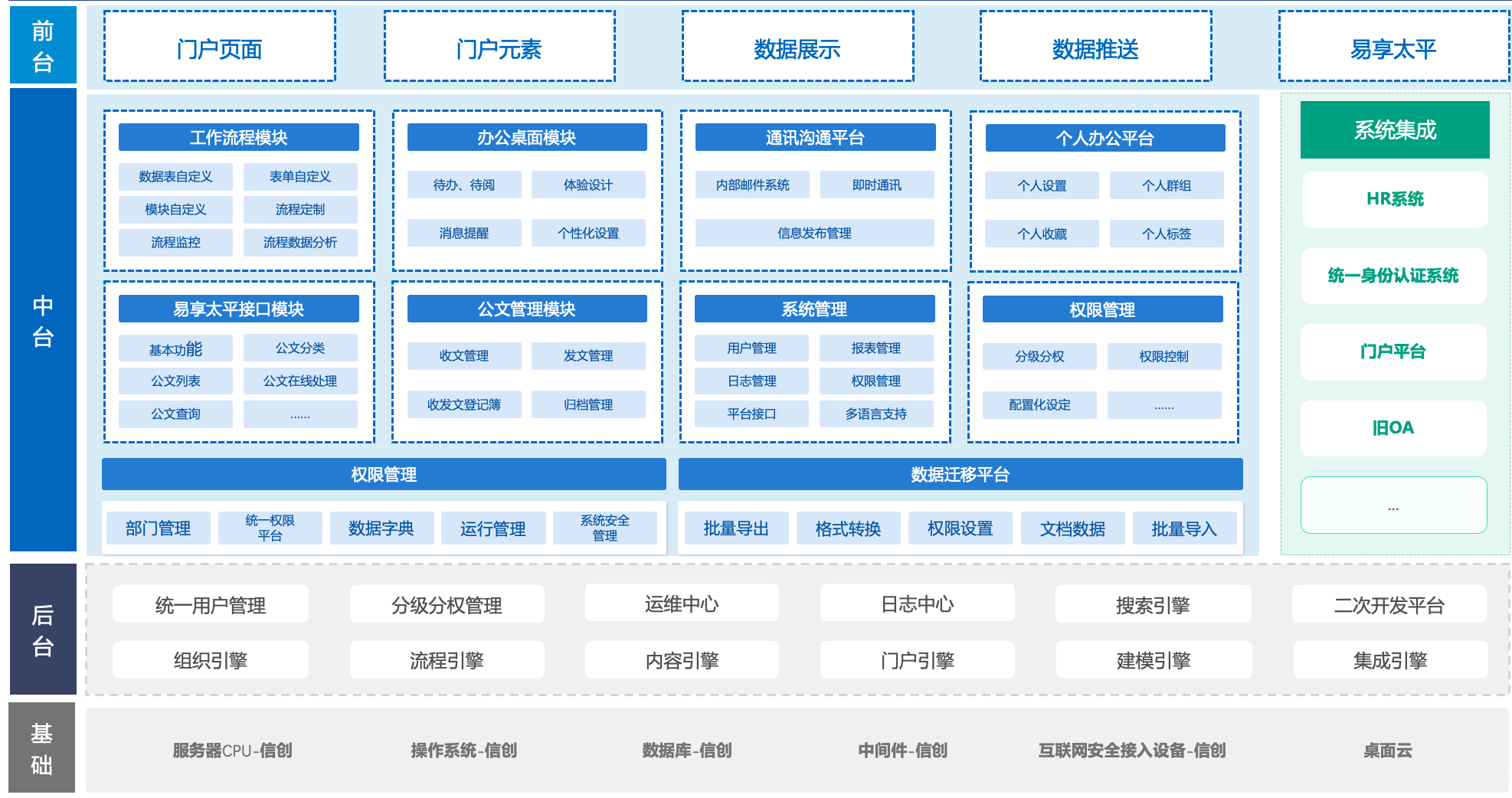Select the 收发文登记簿 item
The image size is (1512, 798).
464,404
